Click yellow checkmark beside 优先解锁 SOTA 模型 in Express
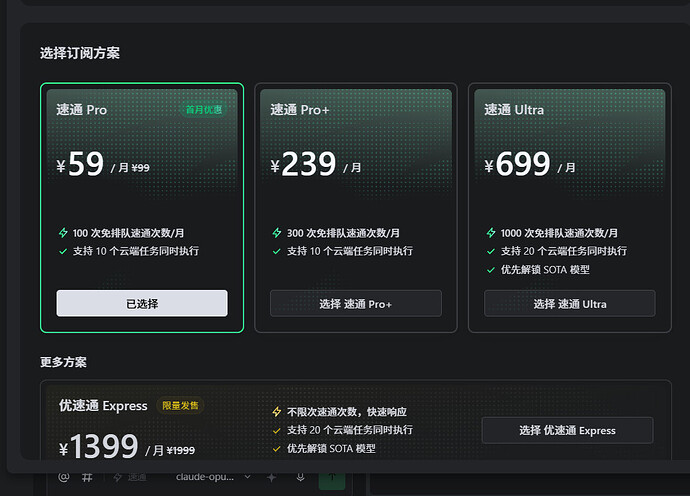Screen dimensions: 690x496 click(x=277, y=448)
